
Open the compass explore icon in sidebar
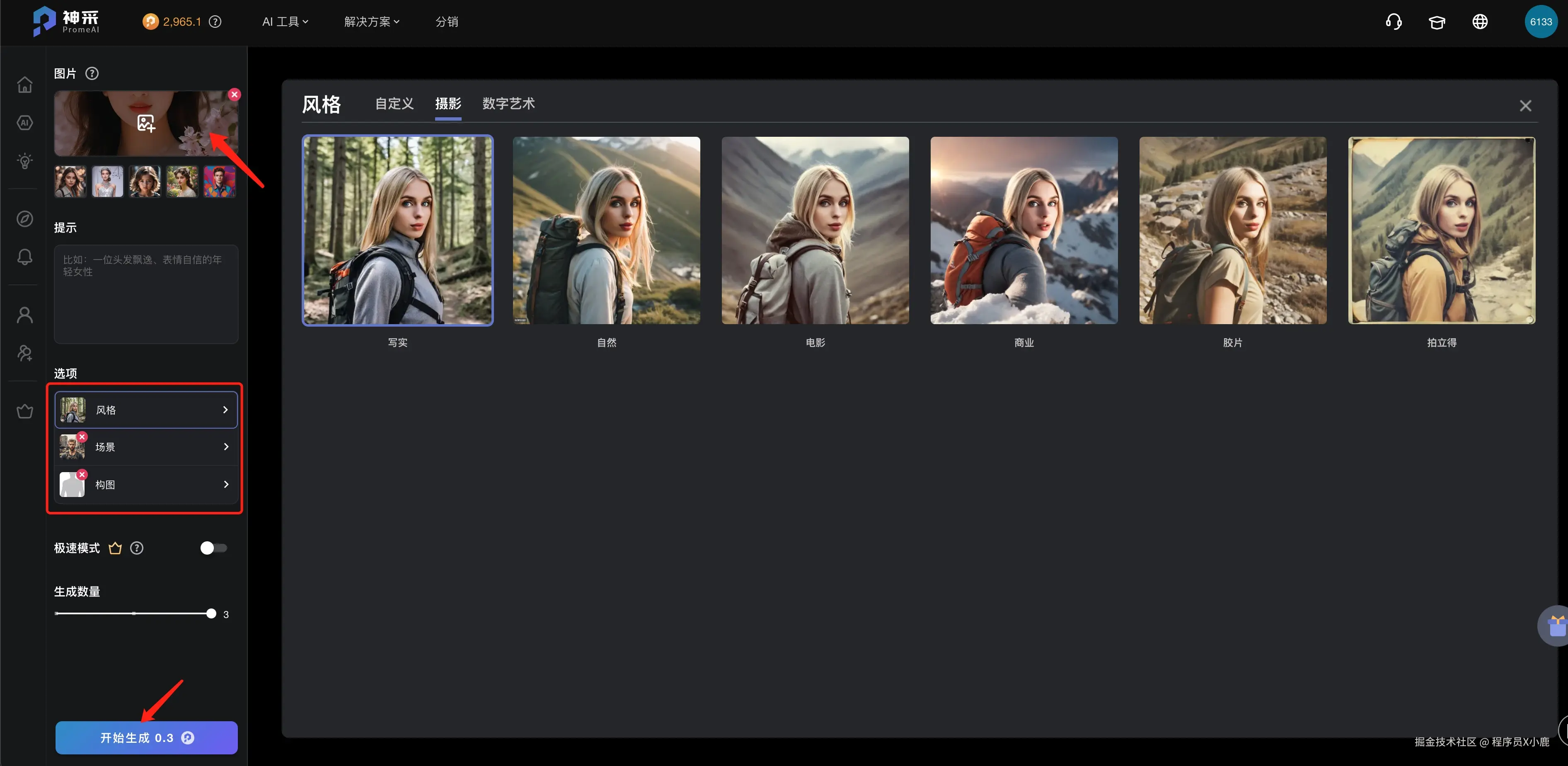(x=24, y=218)
